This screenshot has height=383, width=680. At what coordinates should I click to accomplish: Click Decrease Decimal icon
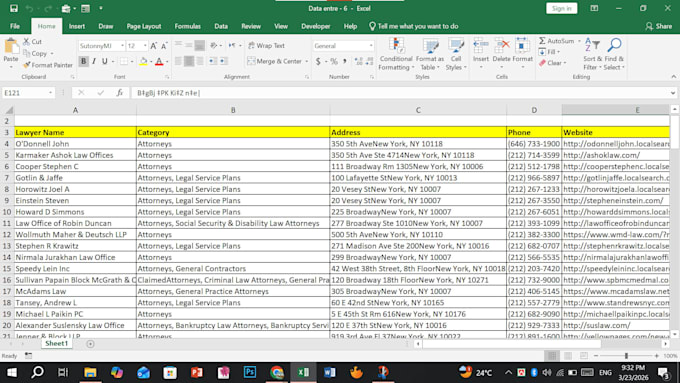pos(369,62)
